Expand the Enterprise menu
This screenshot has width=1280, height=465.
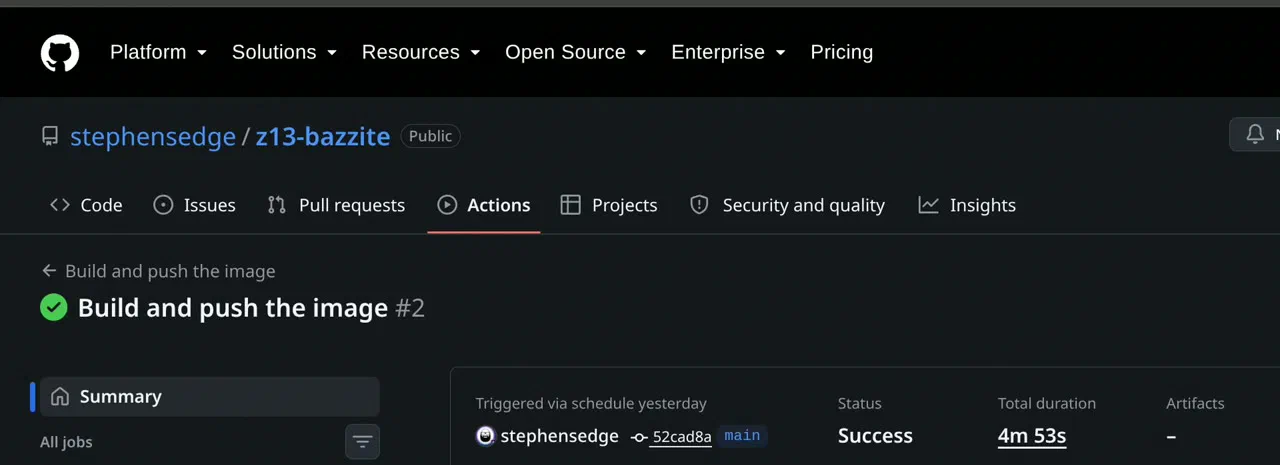click(x=728, y=52)
